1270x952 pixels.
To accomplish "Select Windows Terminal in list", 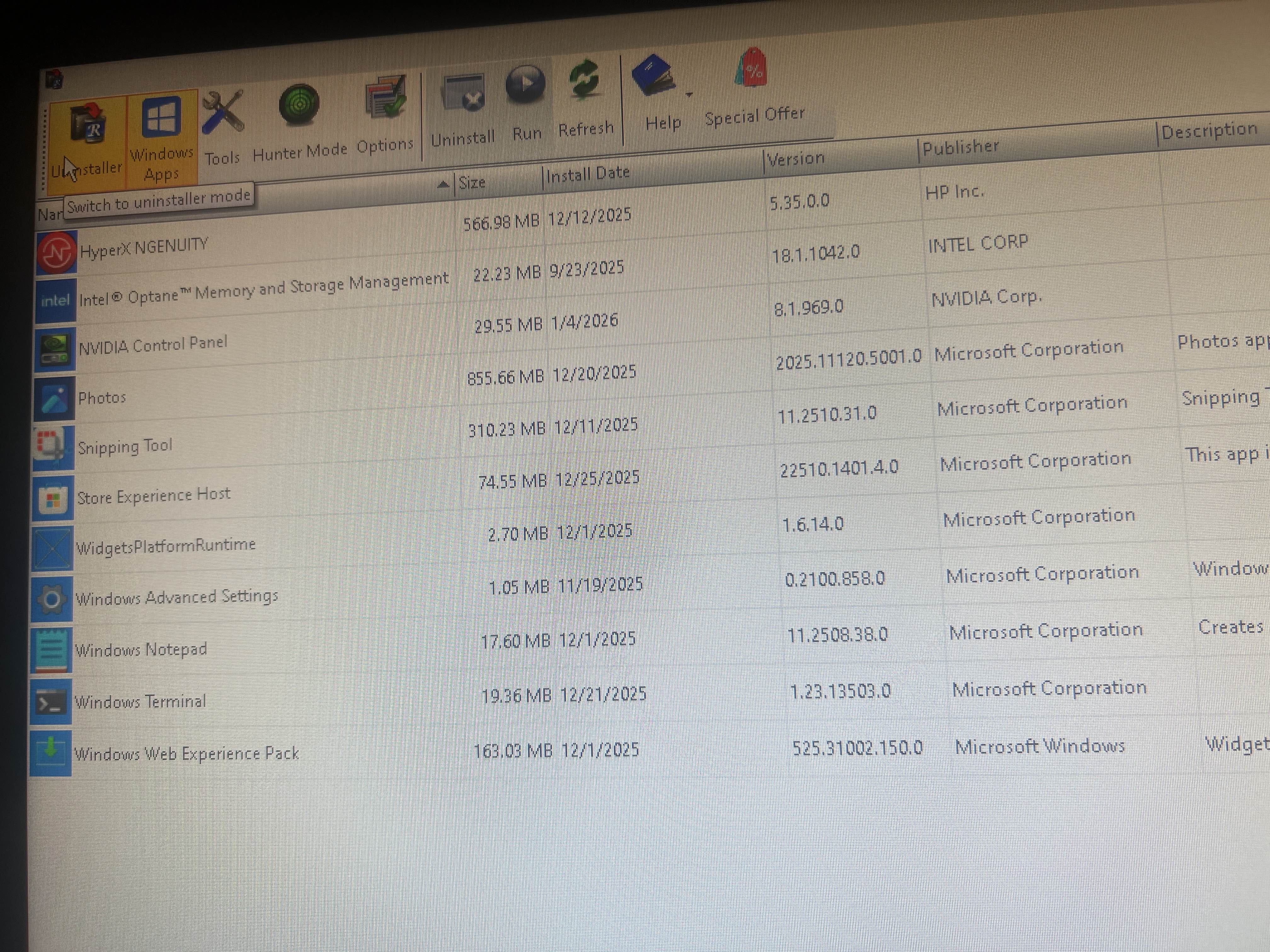I will point(140,702).
